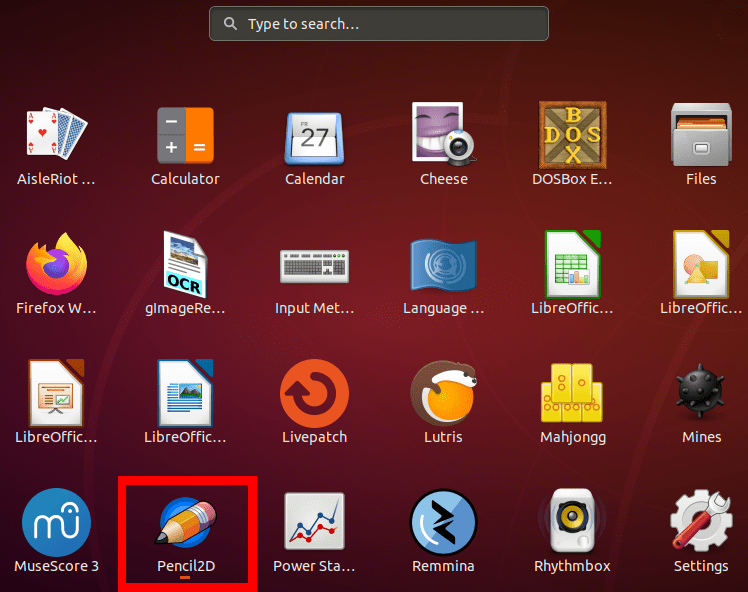Open the Calendar app icon
This screenshot has width=748, height=592.
pyautogui.click(x=314, y=138)
